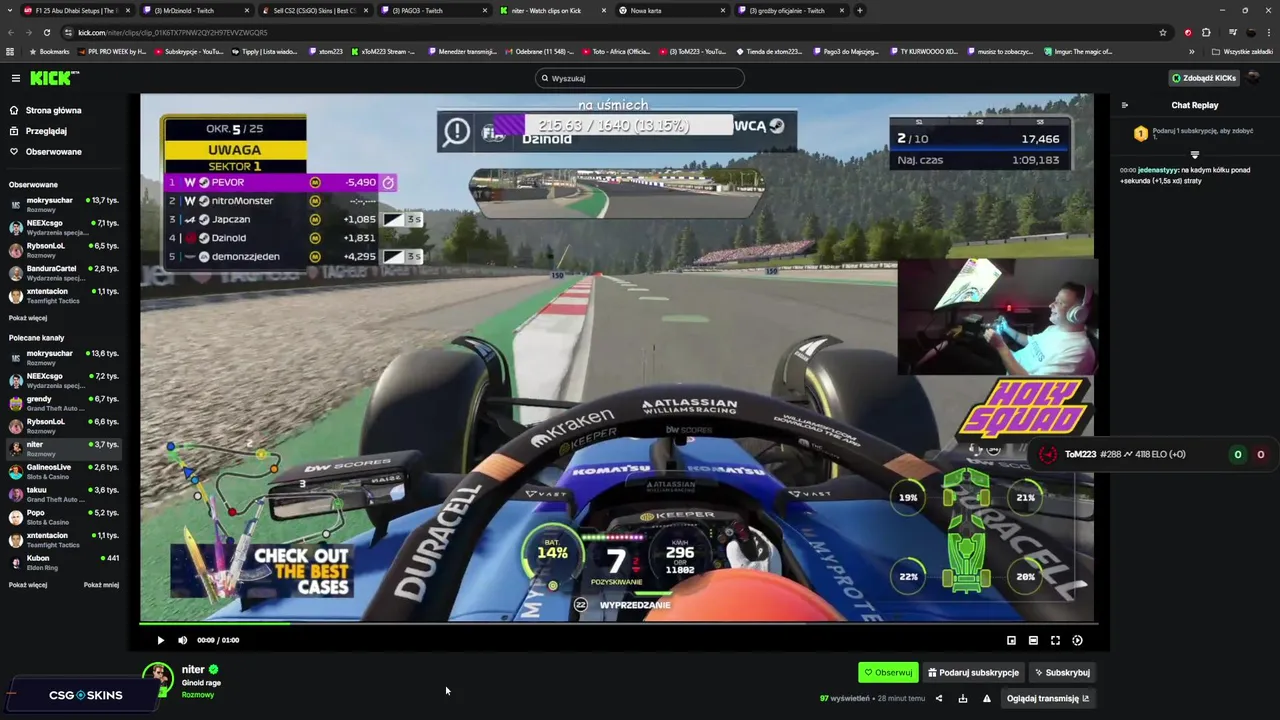Open Wszystkie zakładki folder
Viewport: 1280px width, 720px height.
(x=1242, y=51)
